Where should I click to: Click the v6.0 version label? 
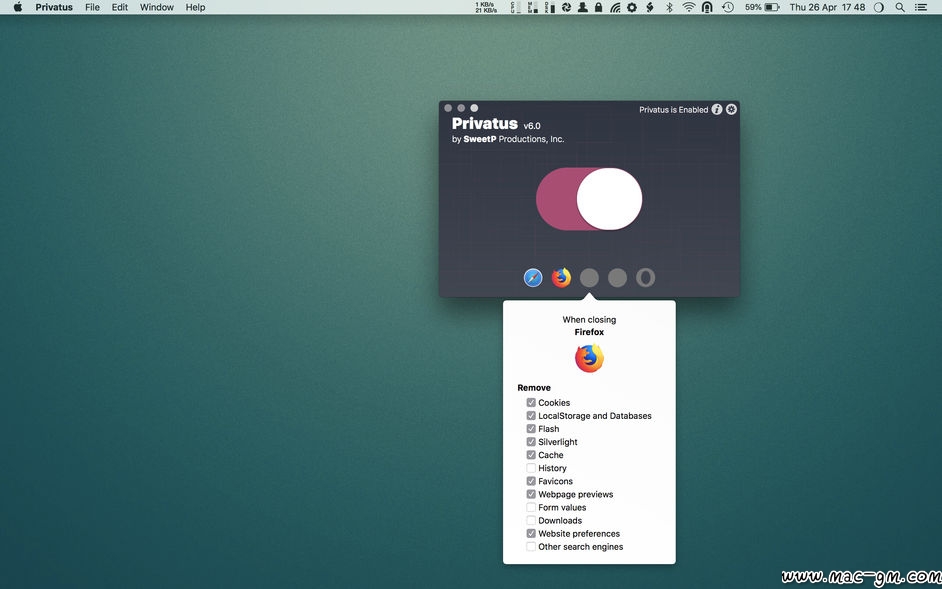pos(532,126)
